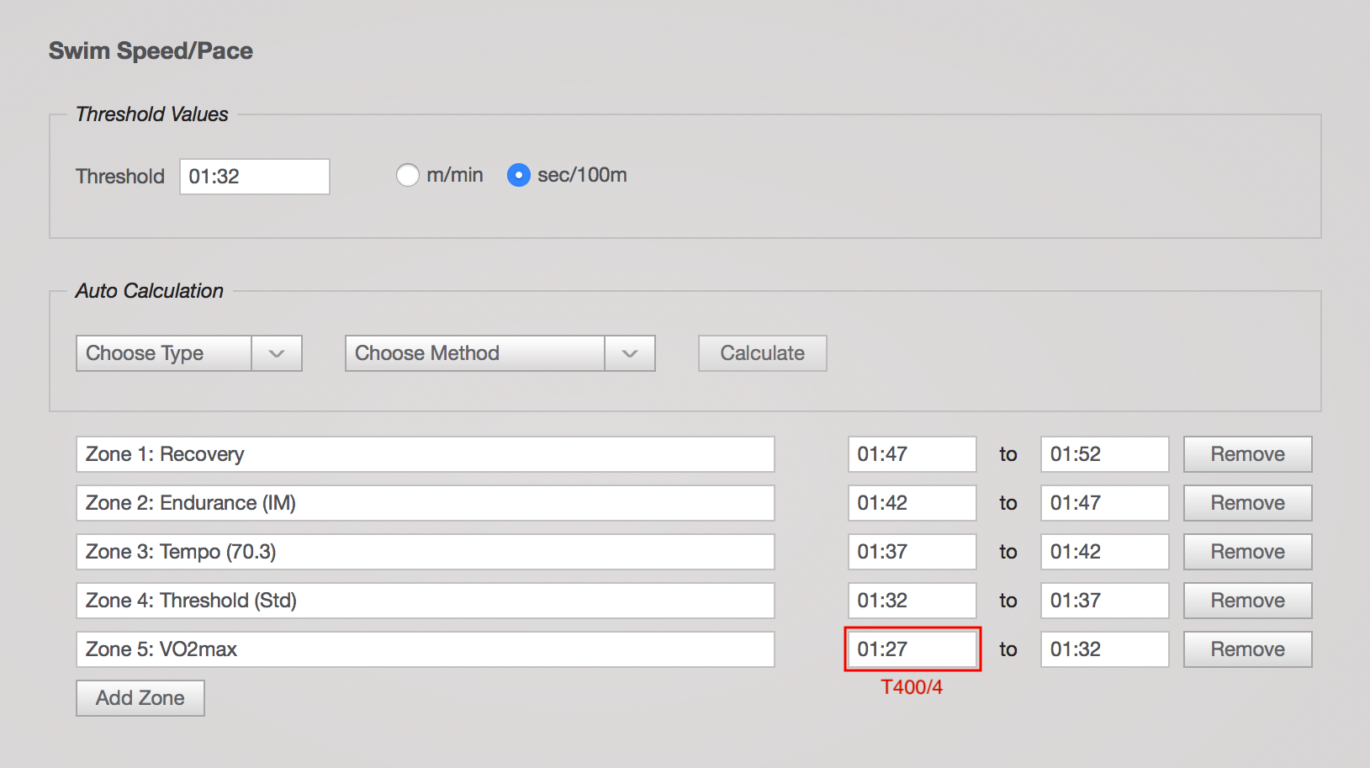Screen dimensions: 1370x768
Task: Open the Choose Type dropdown
Action: 188,353
